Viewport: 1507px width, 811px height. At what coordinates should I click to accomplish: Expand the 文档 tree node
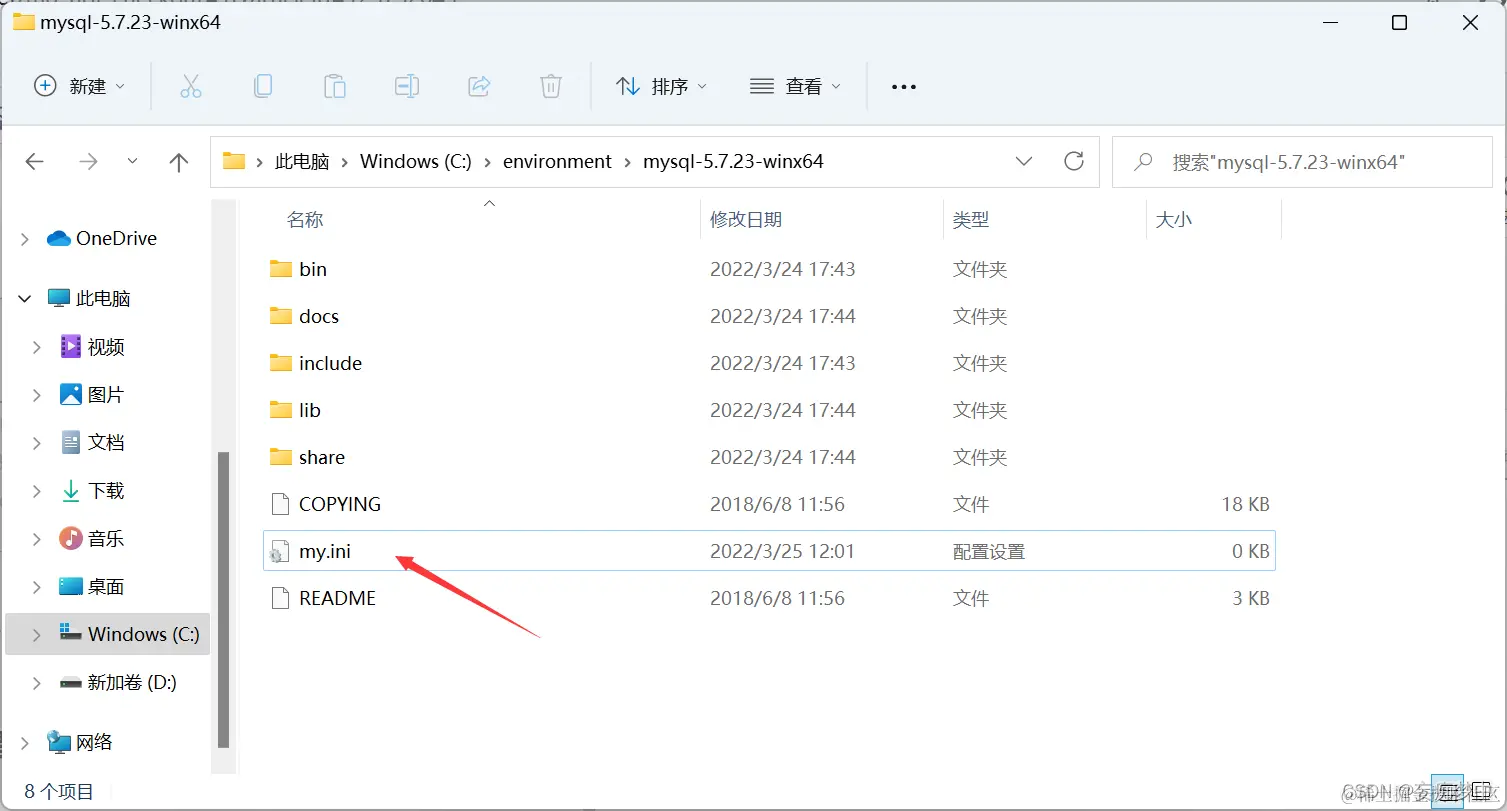point(37,442)
